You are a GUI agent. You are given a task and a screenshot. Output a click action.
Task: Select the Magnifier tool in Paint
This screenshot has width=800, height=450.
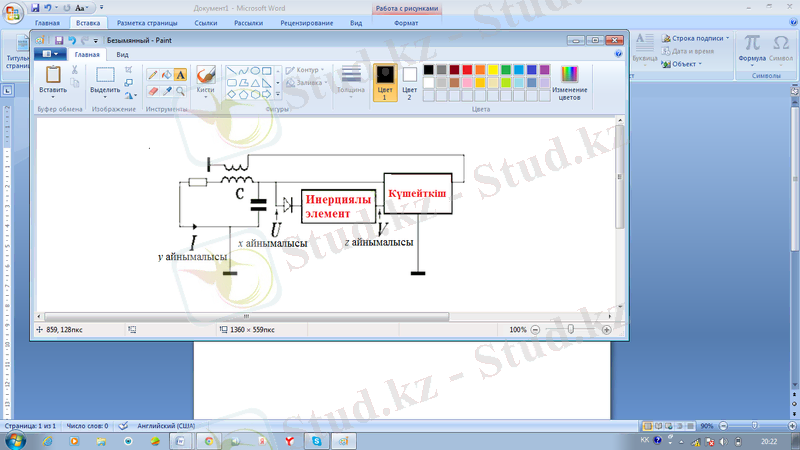click(x=180, y=91)
